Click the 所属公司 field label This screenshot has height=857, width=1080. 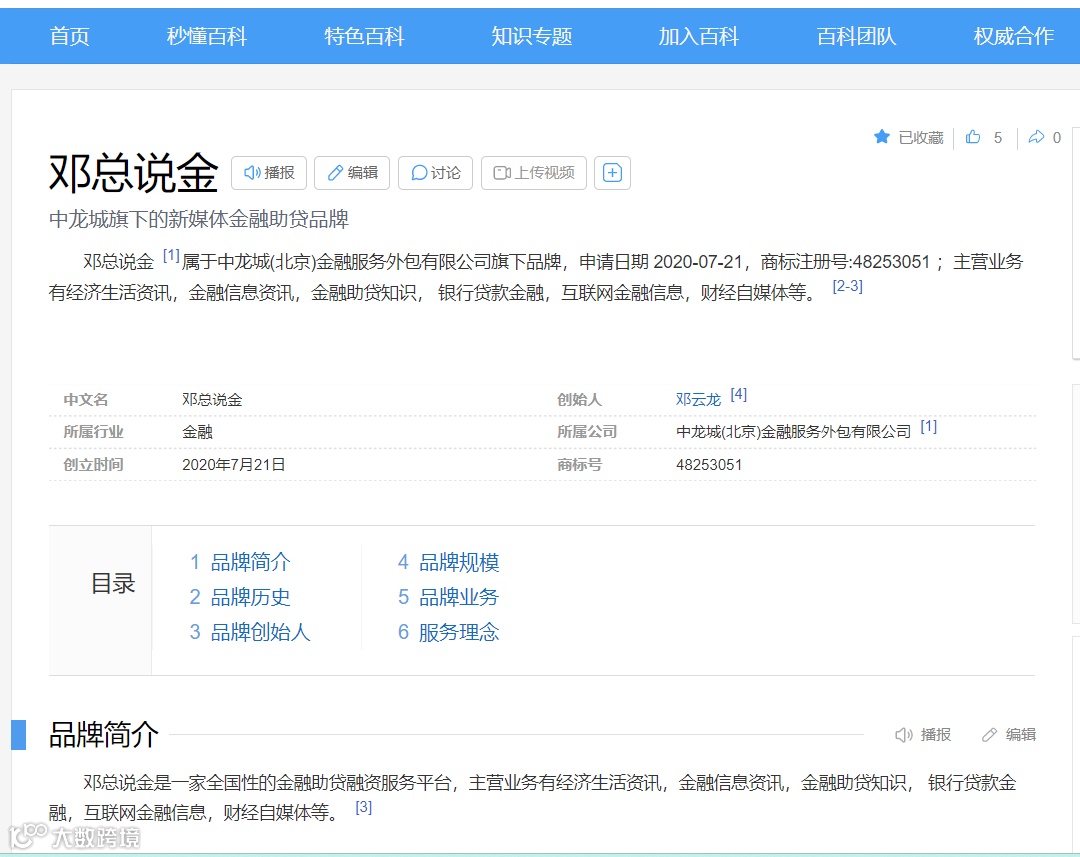[x=587, y=432]
